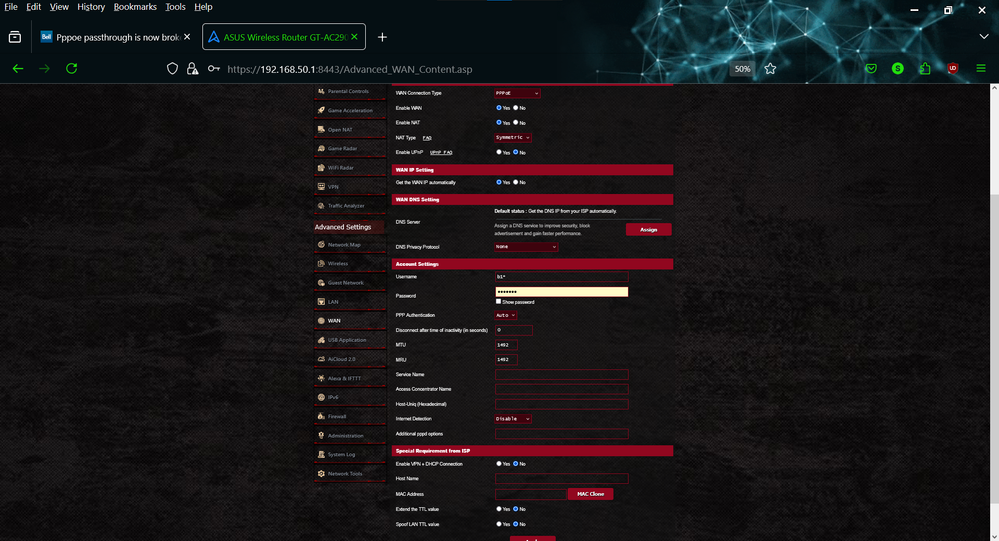Viewport: 999px width, 541px height.
Task: Open AiCloud 2.0 settings
Action: click(x=349, y=359)
